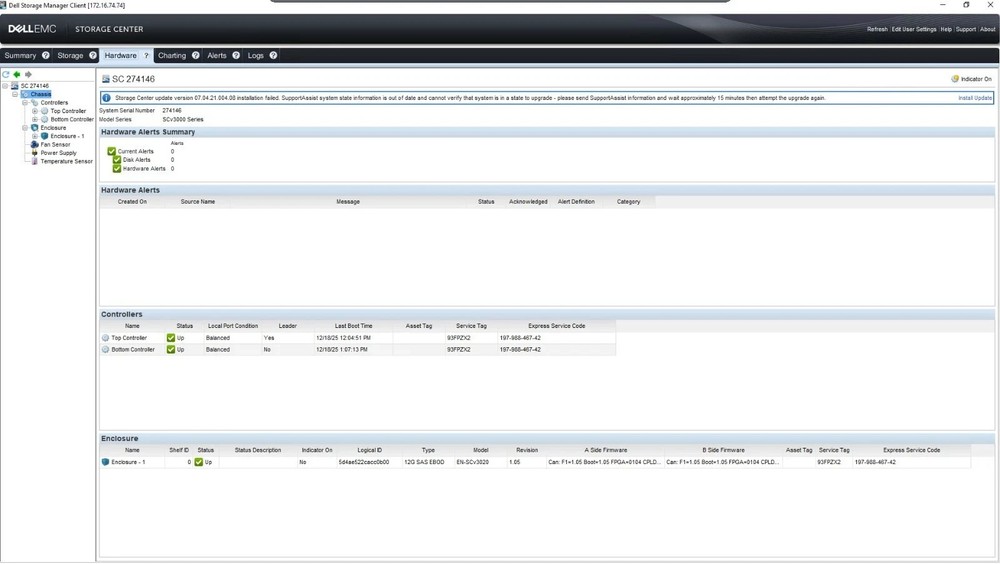Click the Power Supply plug icon in tree
Screen dimensions: 1000x564
34,152
